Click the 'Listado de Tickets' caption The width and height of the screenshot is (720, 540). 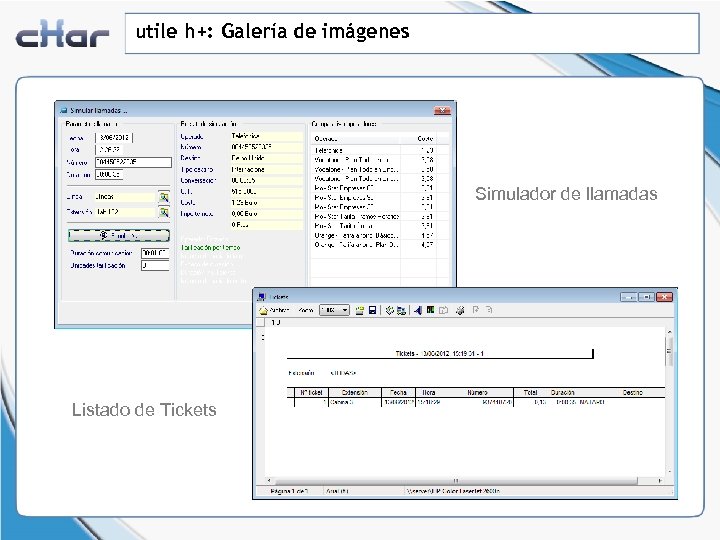click(144, 410)
